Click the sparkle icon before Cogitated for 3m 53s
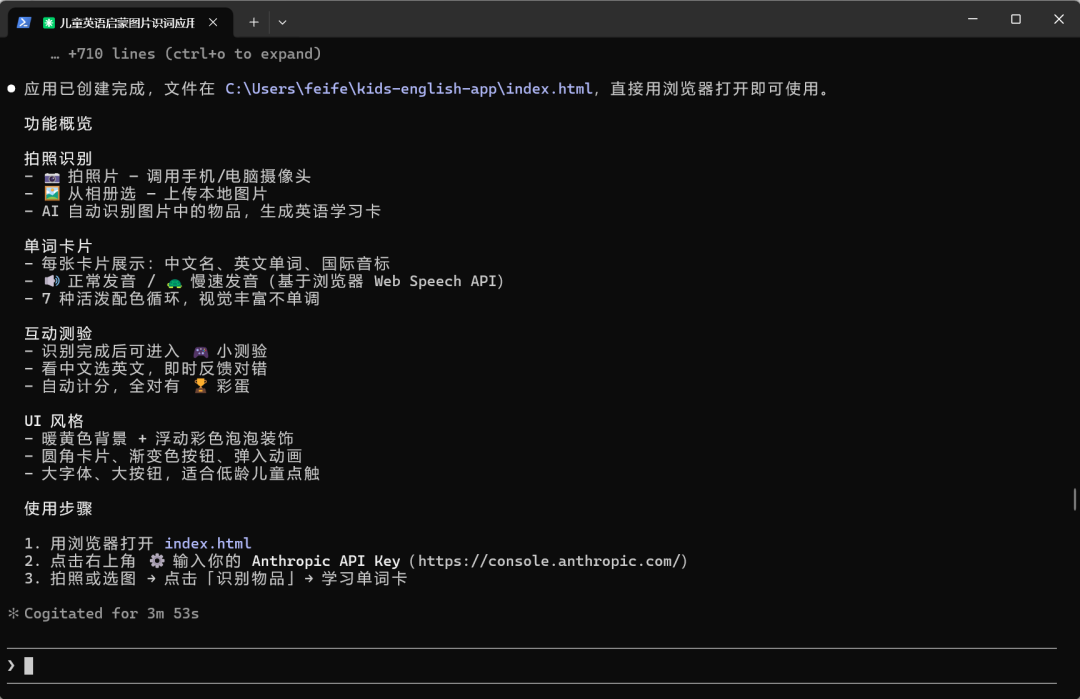 click(14, 613)
